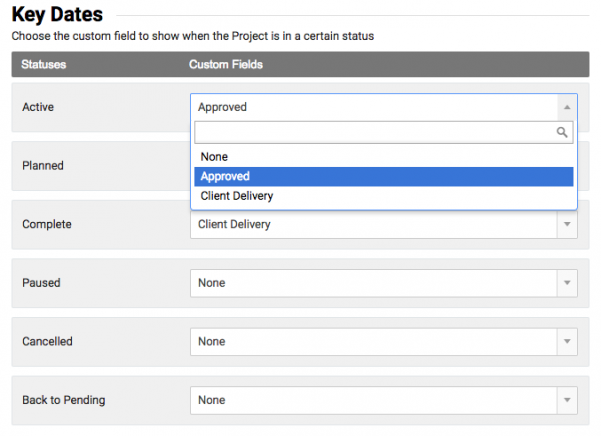Viewport: 601px width, 436px height.
Task: Click the Active dropdown showing Approved
Action: click(x=372, y=107)
